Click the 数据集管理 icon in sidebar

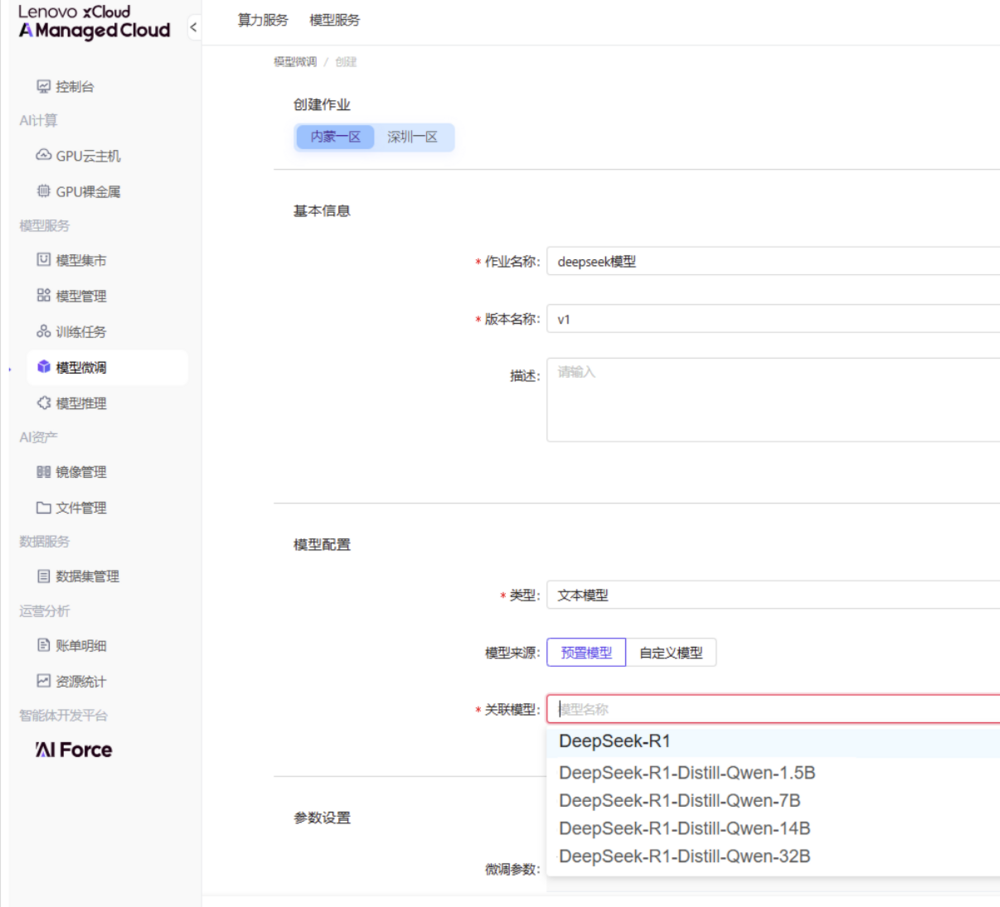click(43, 576)
